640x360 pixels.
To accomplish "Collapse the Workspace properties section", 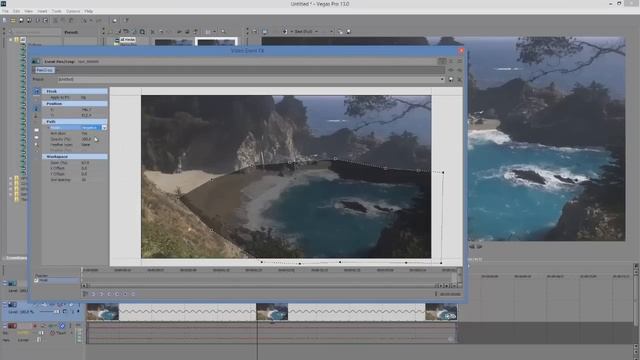I will pos(75,157).
